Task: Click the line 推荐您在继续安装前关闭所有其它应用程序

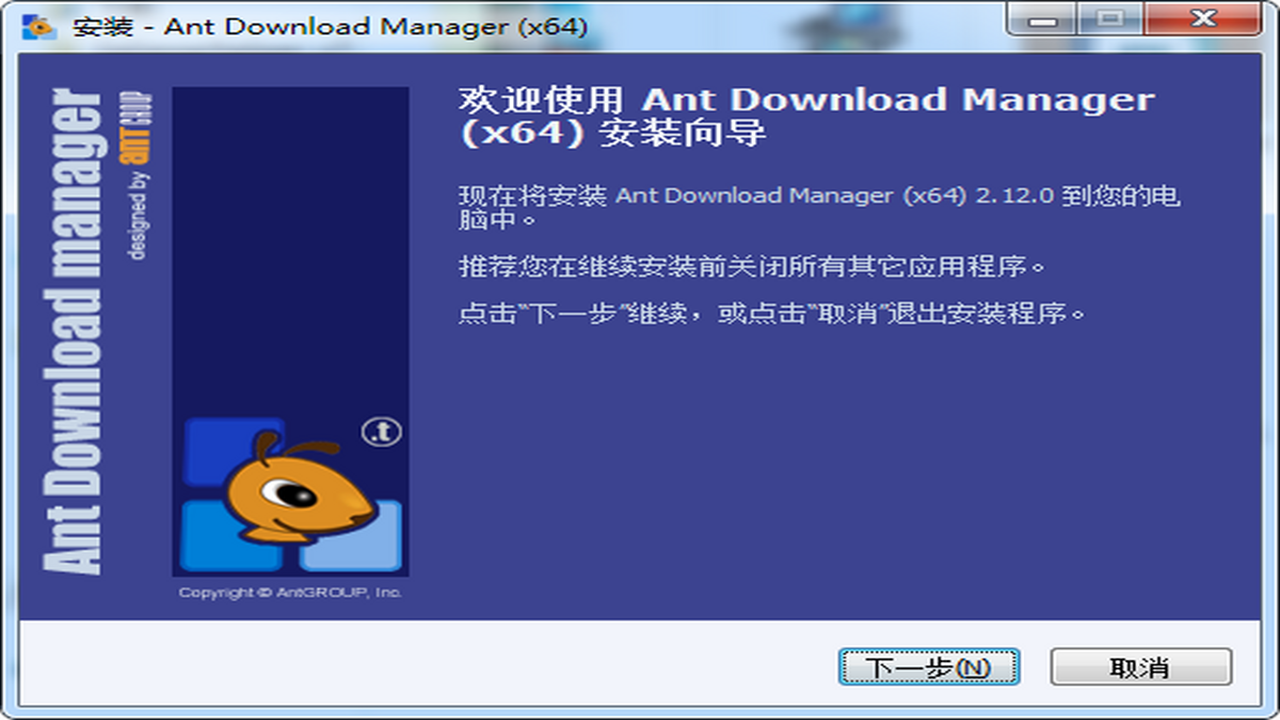Action: (752, 267)
